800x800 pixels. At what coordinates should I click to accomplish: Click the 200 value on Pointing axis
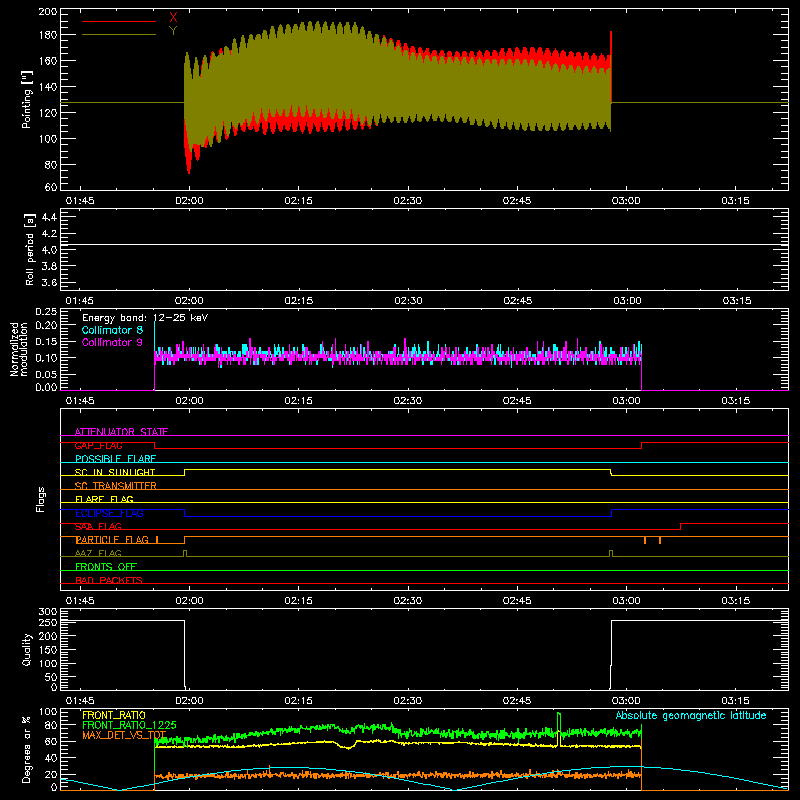pyautogui.click(x=48, y=11)
